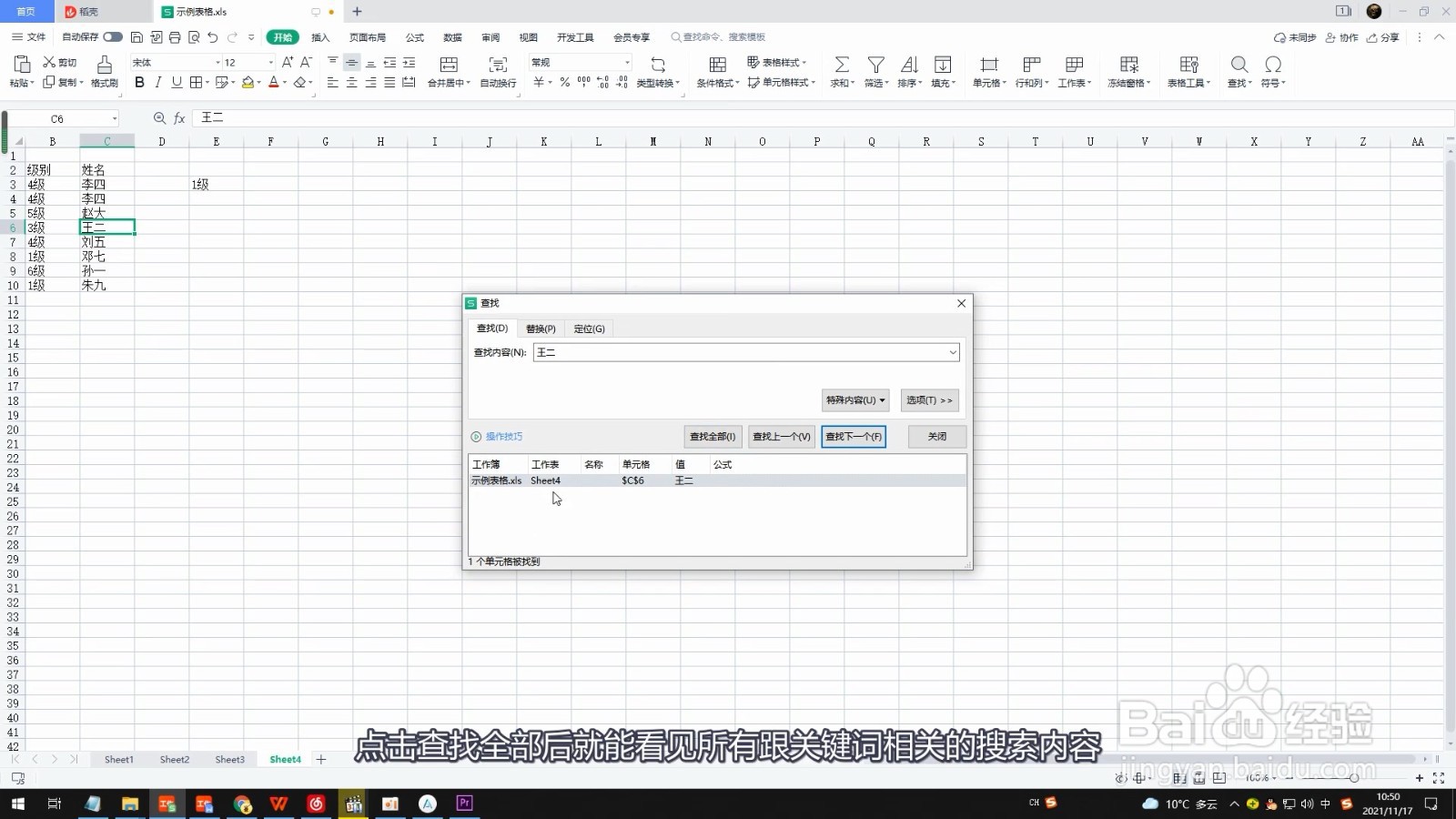Screen dimensions: 1456x819
Task: Click the decrease font size icon
Action: click(306, 62)
